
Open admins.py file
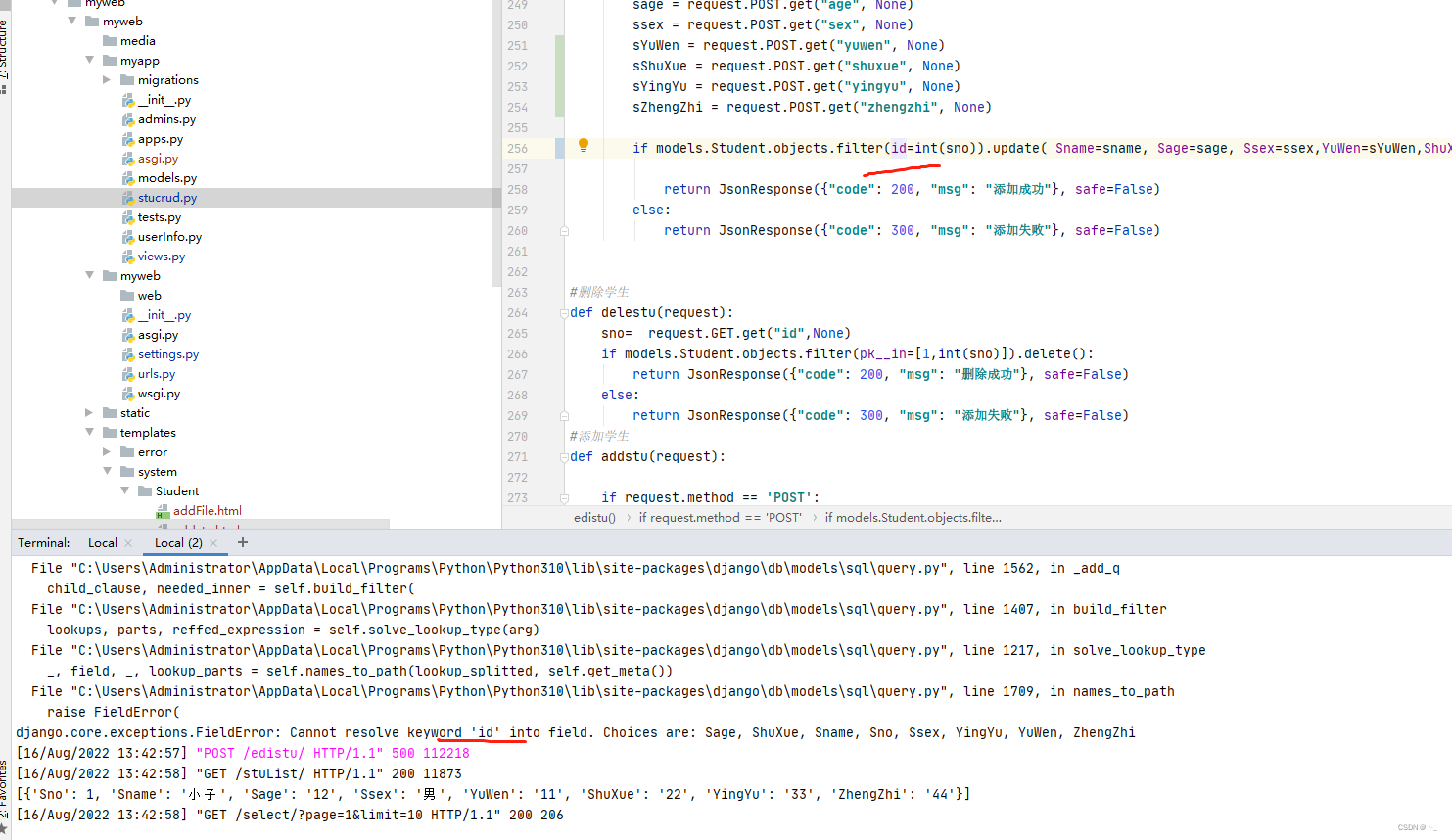click(166, 118)
